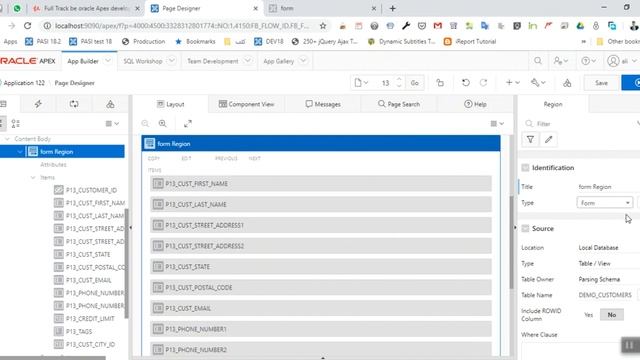Click the search magnifier in APEX header

(538, 61)
